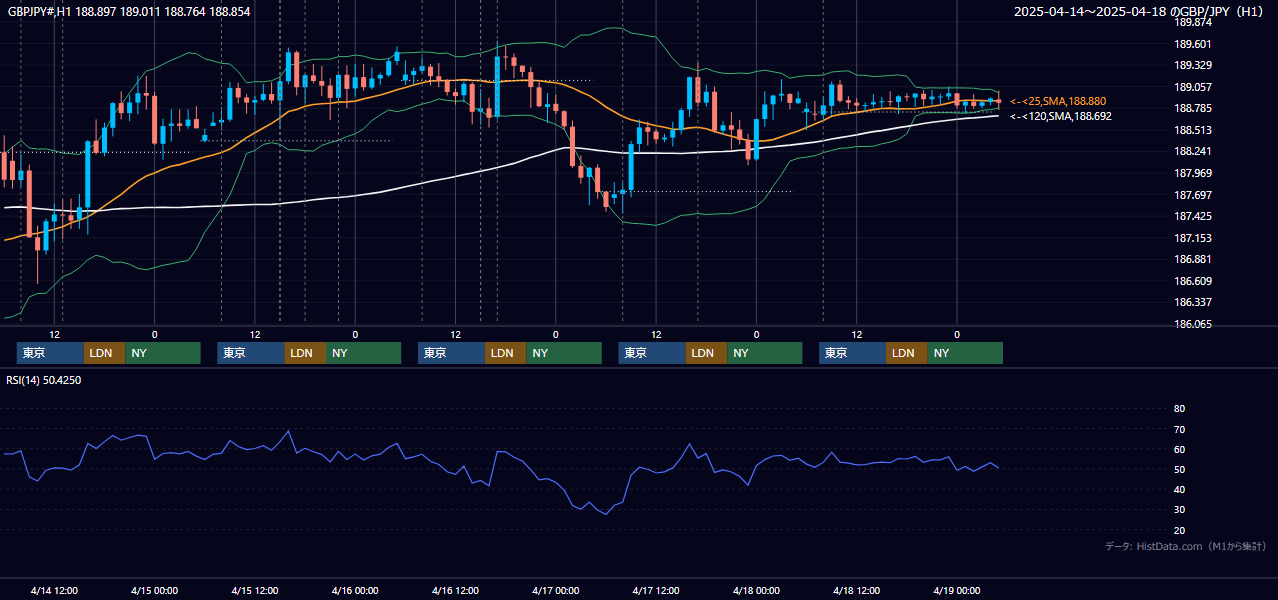
Task: Click the RSI axis value 50
Action: (x=1179, y=469)
